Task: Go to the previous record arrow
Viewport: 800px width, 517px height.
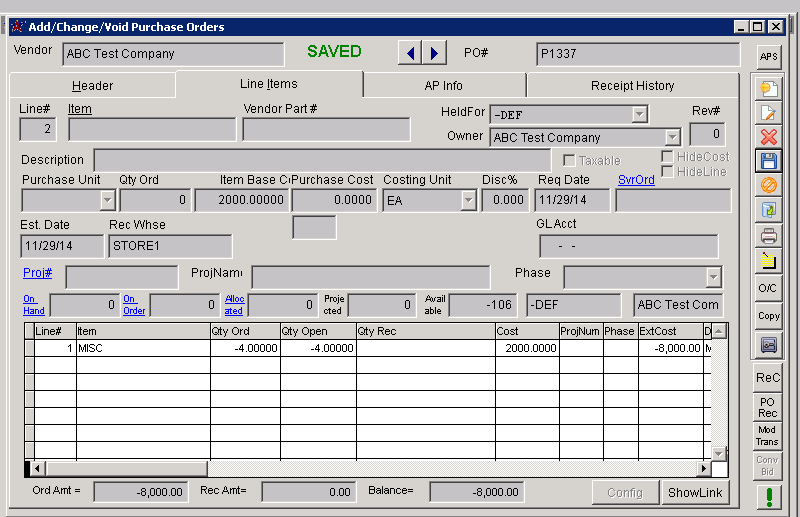Action: [x=410, y=53]
